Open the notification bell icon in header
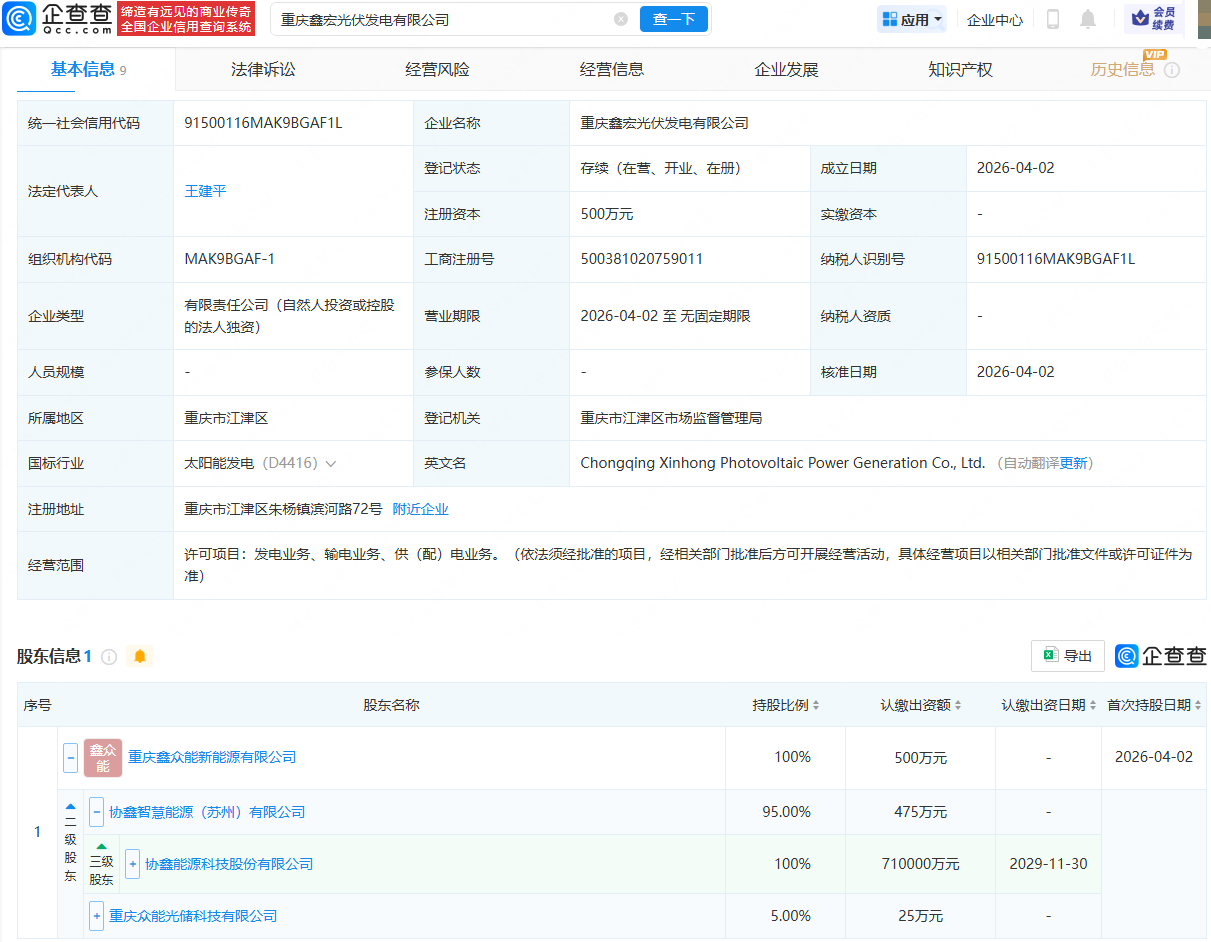 pyautogui.click(x=1087, y=19)
